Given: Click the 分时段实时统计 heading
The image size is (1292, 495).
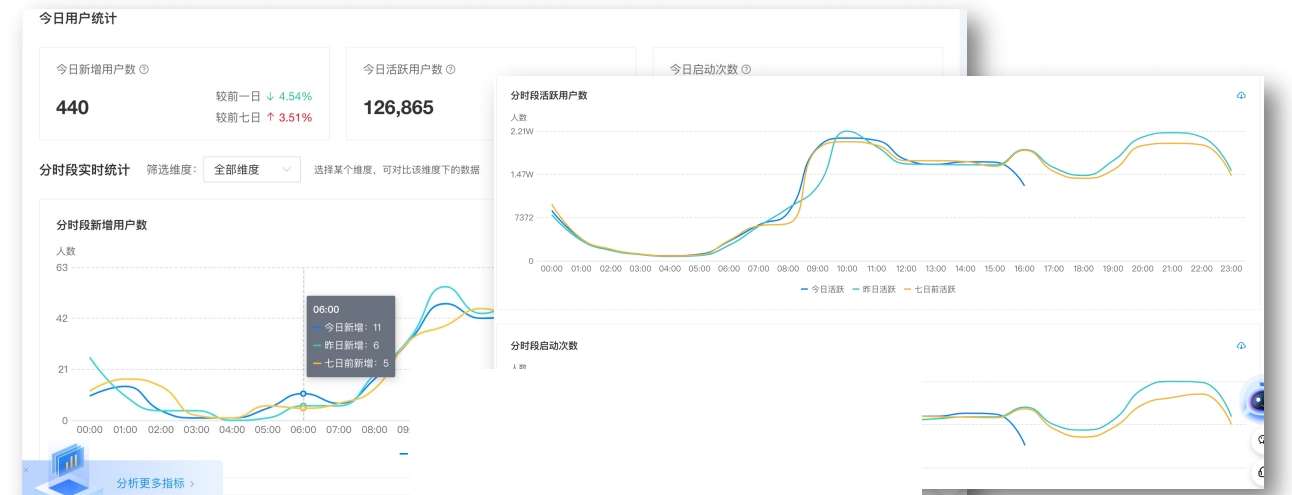Looking at the screenshot, I should pos(84,170).
